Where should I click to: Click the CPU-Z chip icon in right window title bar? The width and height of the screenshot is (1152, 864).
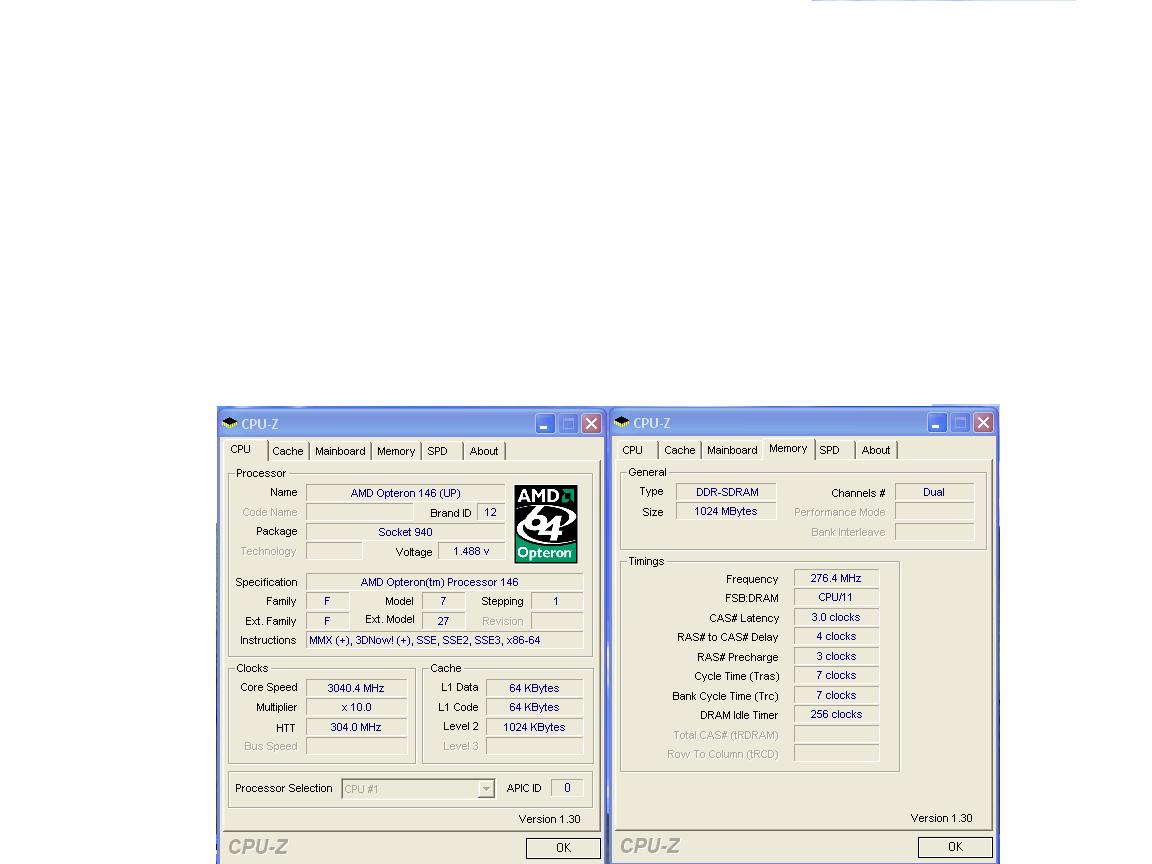[x=622, y=422]
